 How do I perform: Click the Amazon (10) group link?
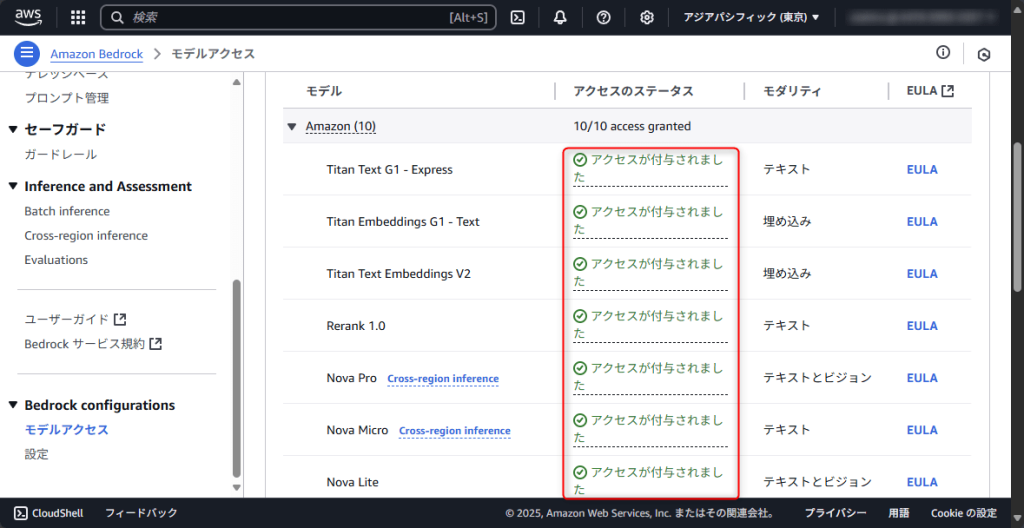(x=341, y=126)
